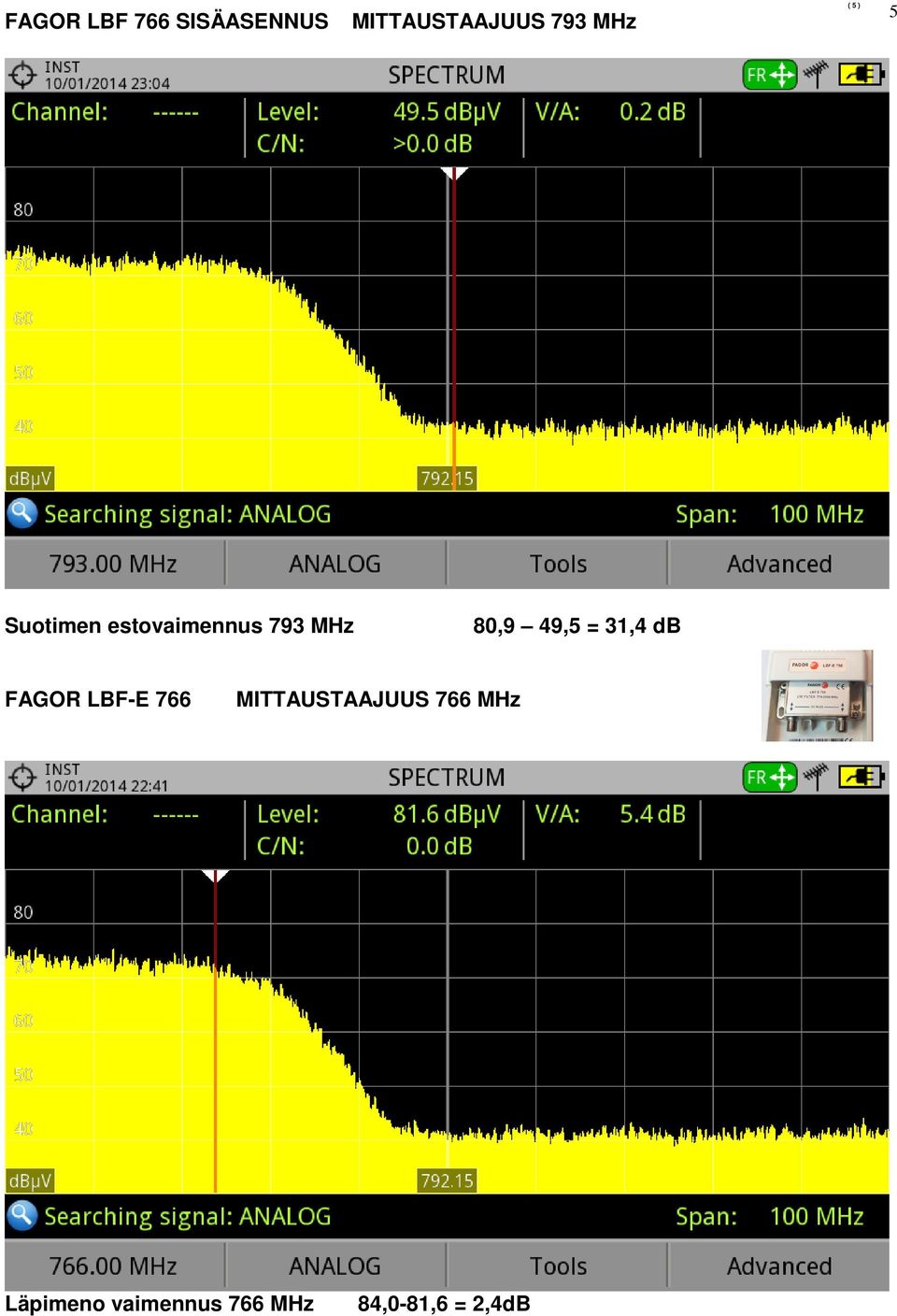Click the 80 scale label in top graph
The image size is (897, 1316).
click(23, 209)
